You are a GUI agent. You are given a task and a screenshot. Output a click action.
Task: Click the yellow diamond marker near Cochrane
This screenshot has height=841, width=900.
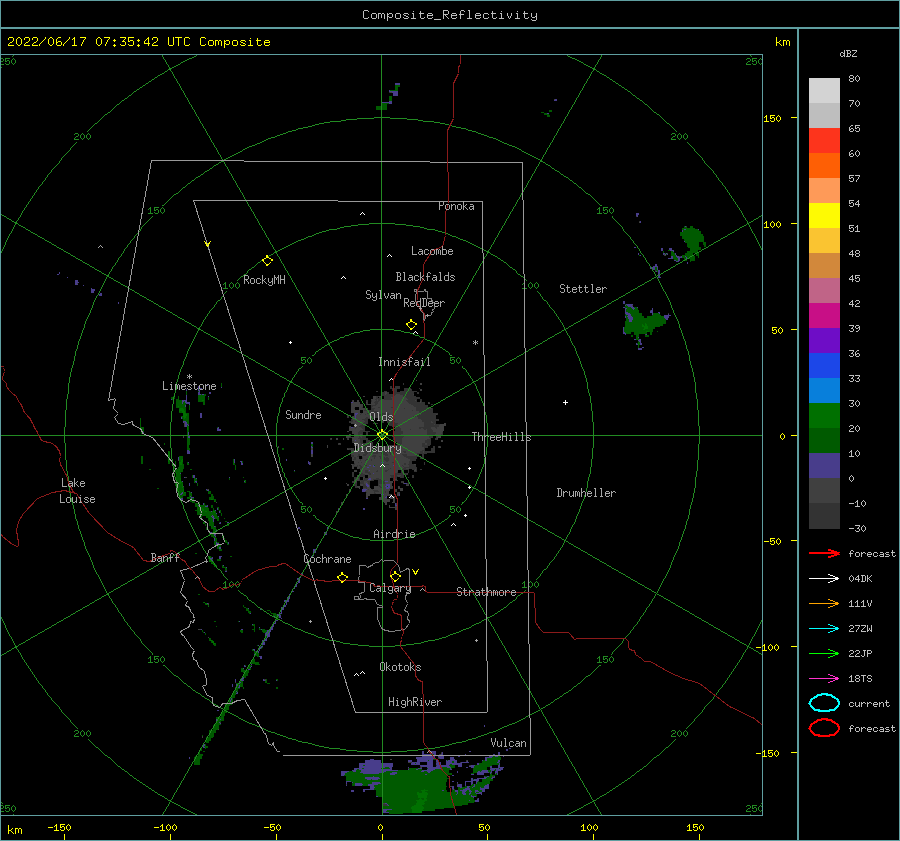(342, 577)
